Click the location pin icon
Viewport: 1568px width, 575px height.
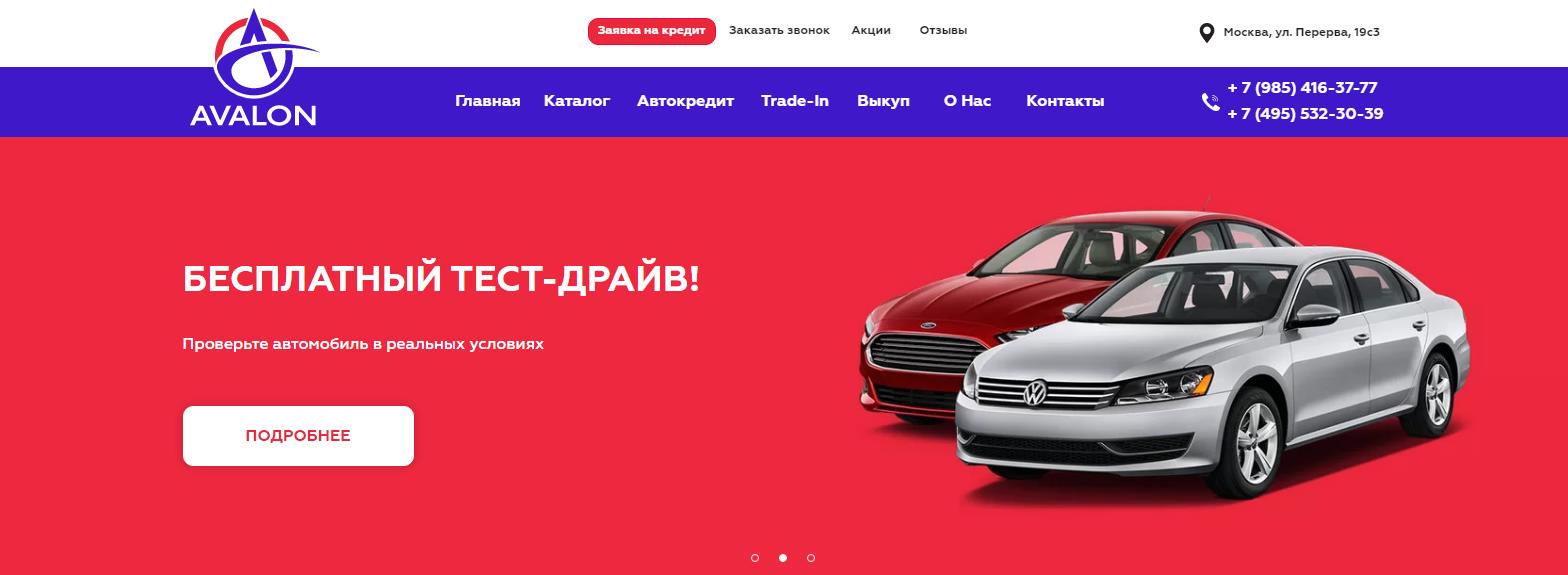[x=1207, y=33]
